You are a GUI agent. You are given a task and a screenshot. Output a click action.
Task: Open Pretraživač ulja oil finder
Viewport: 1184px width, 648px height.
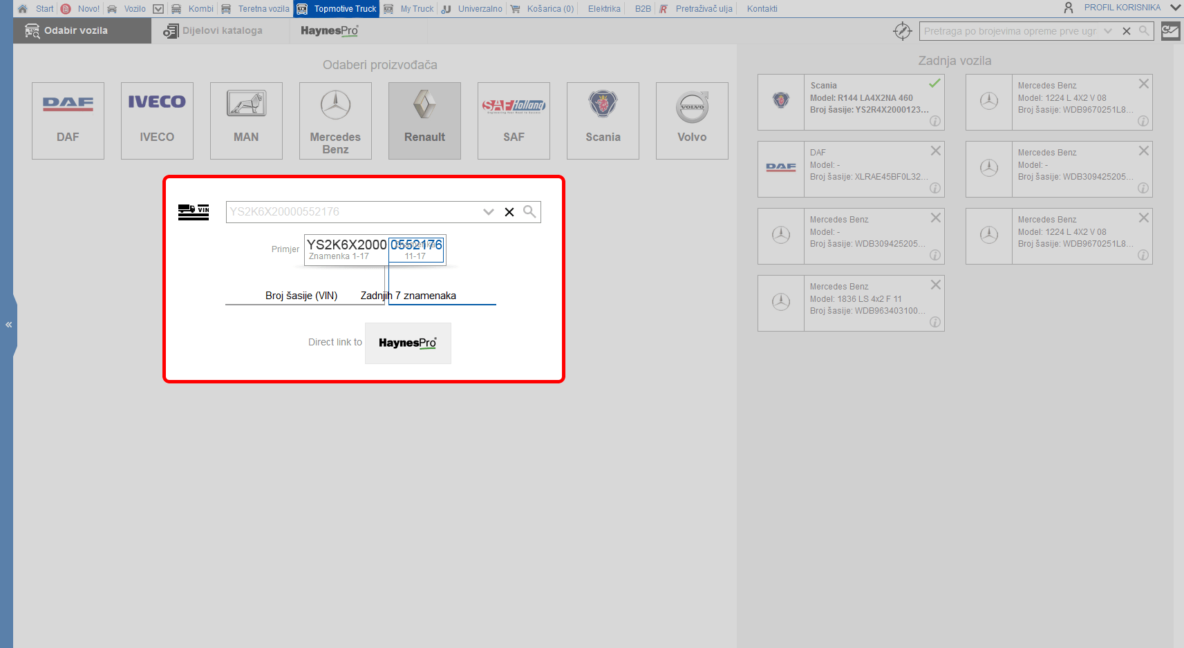point(704,9)
